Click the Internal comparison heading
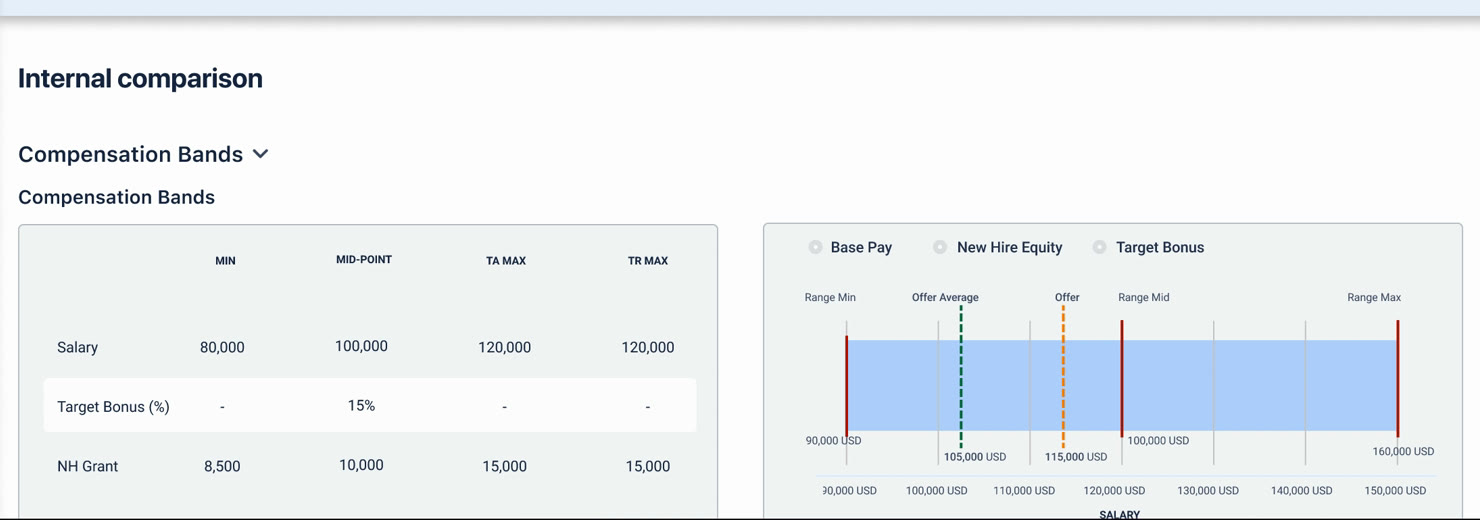 pos(140,78)
